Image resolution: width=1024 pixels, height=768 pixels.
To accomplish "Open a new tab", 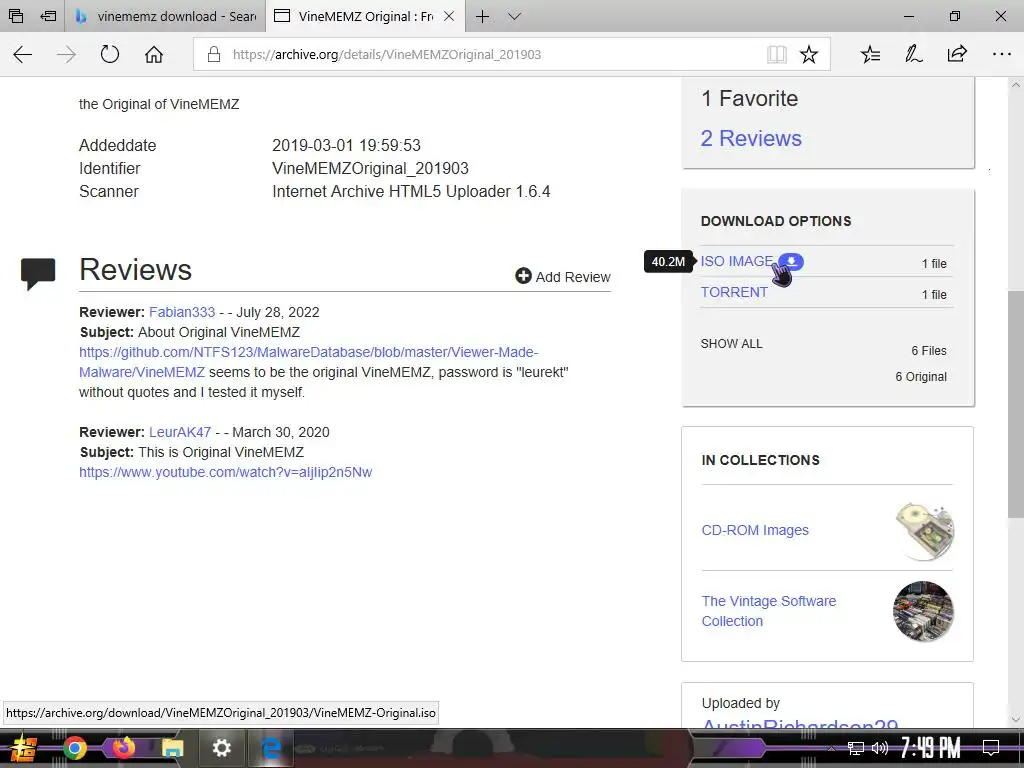I will click(482, 16).
